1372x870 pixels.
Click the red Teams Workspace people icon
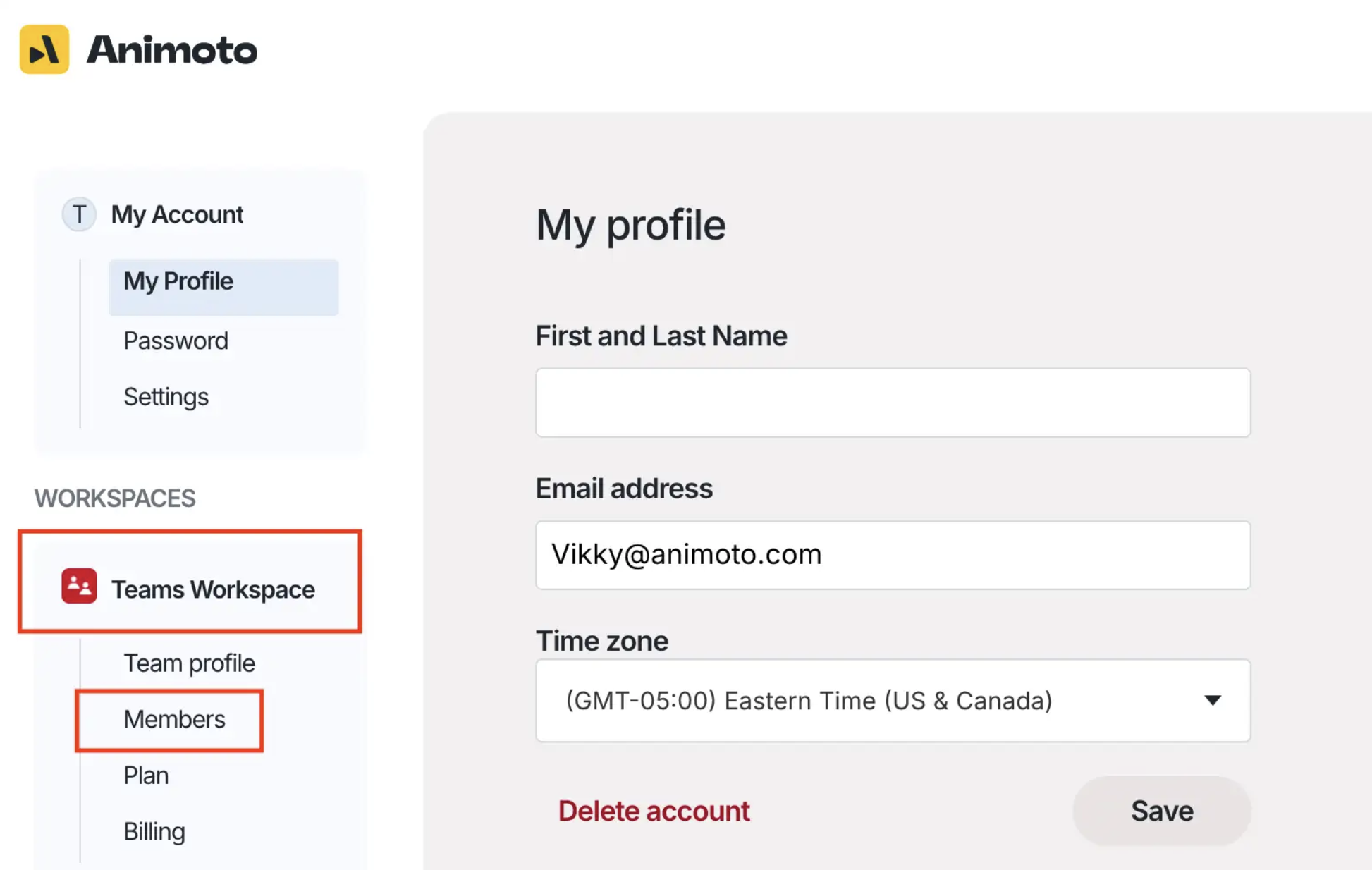pos(79,587)
